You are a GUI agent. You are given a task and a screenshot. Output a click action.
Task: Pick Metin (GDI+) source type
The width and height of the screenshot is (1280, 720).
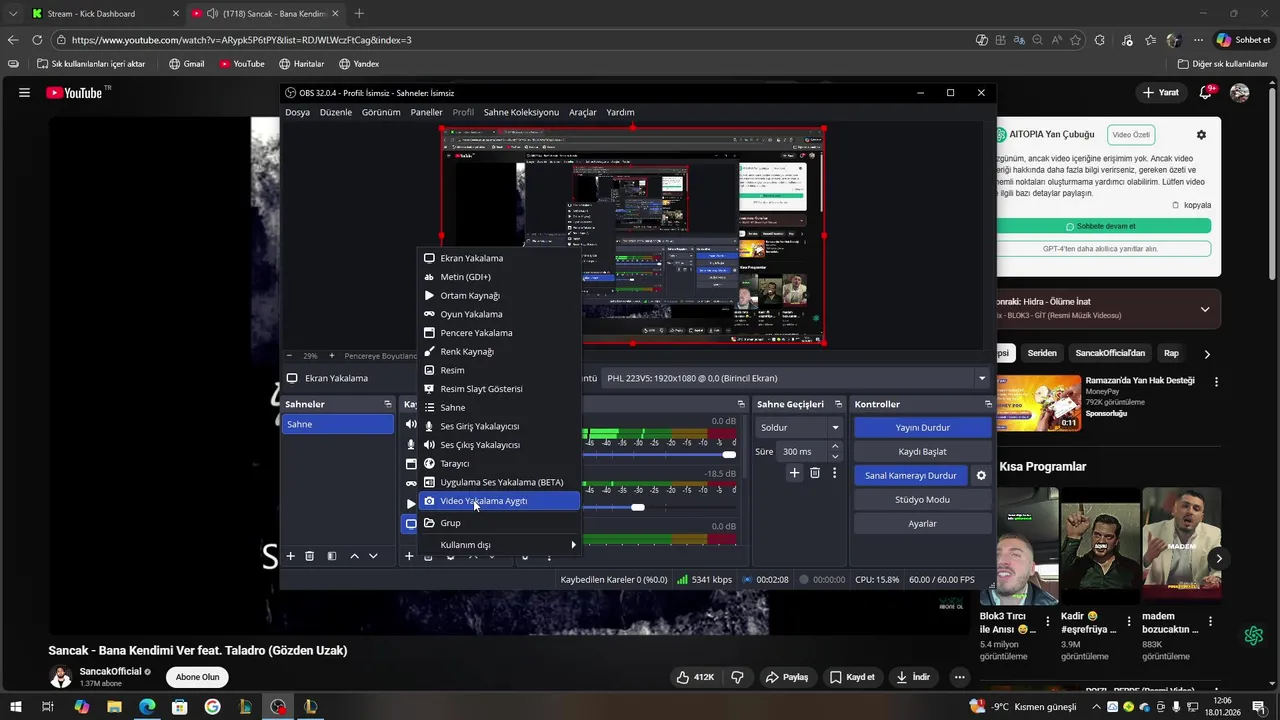(498, 277)
